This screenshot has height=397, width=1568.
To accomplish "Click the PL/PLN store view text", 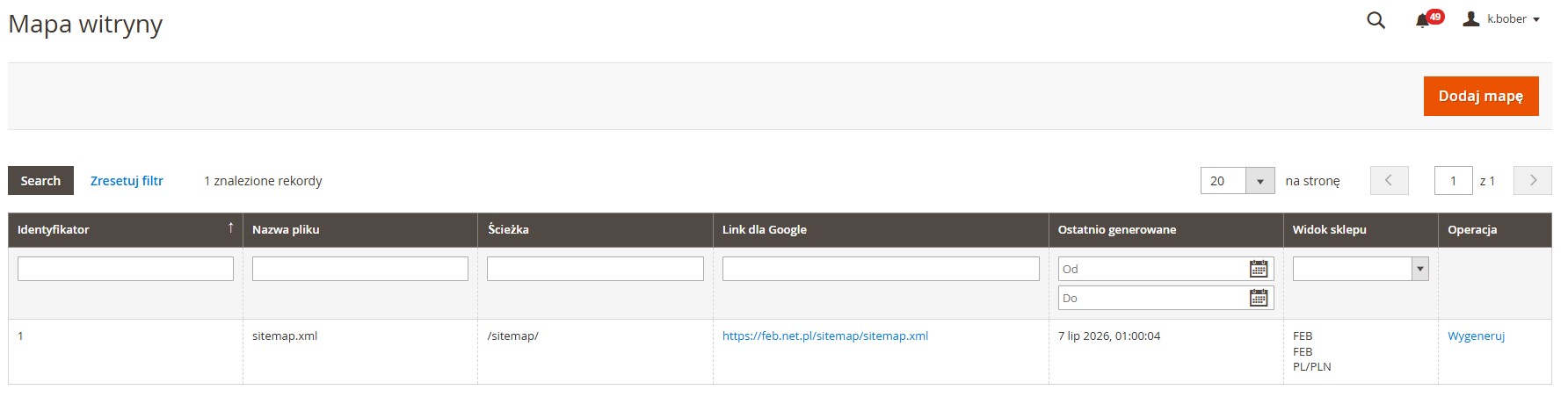I will pos(1312,367).
